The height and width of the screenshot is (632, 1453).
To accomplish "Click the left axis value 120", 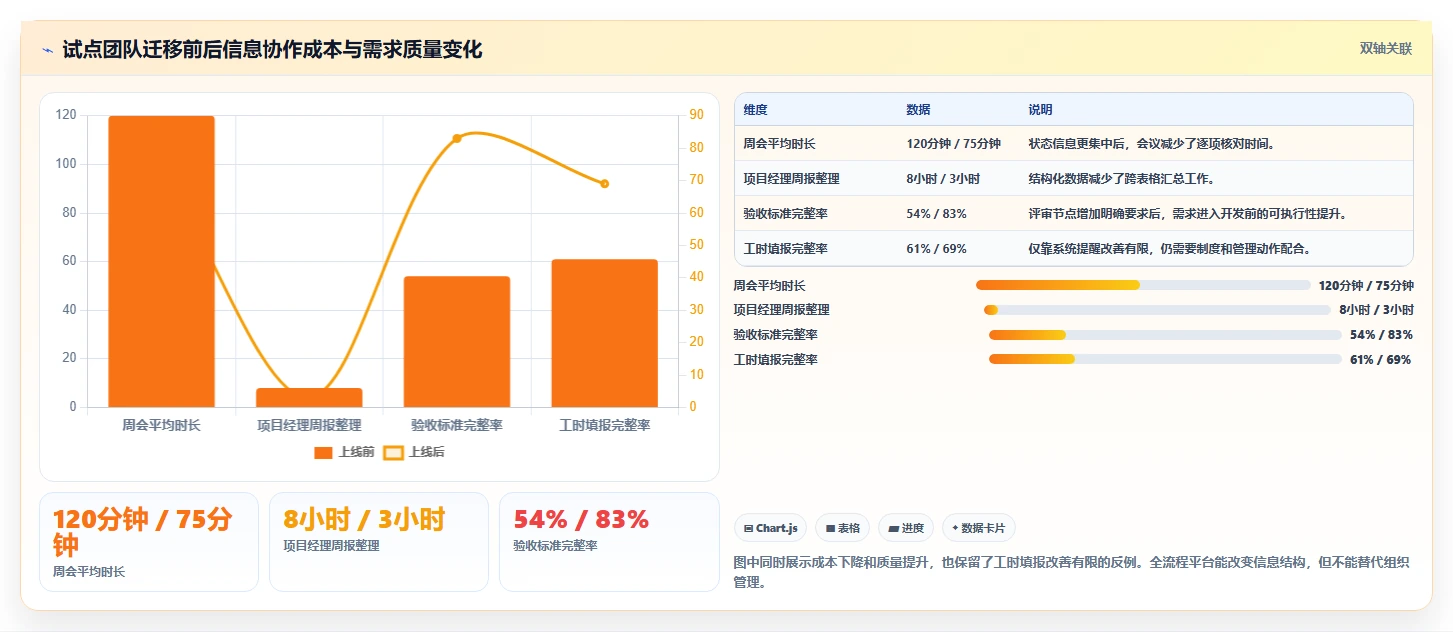I will [x=66, y=115].
